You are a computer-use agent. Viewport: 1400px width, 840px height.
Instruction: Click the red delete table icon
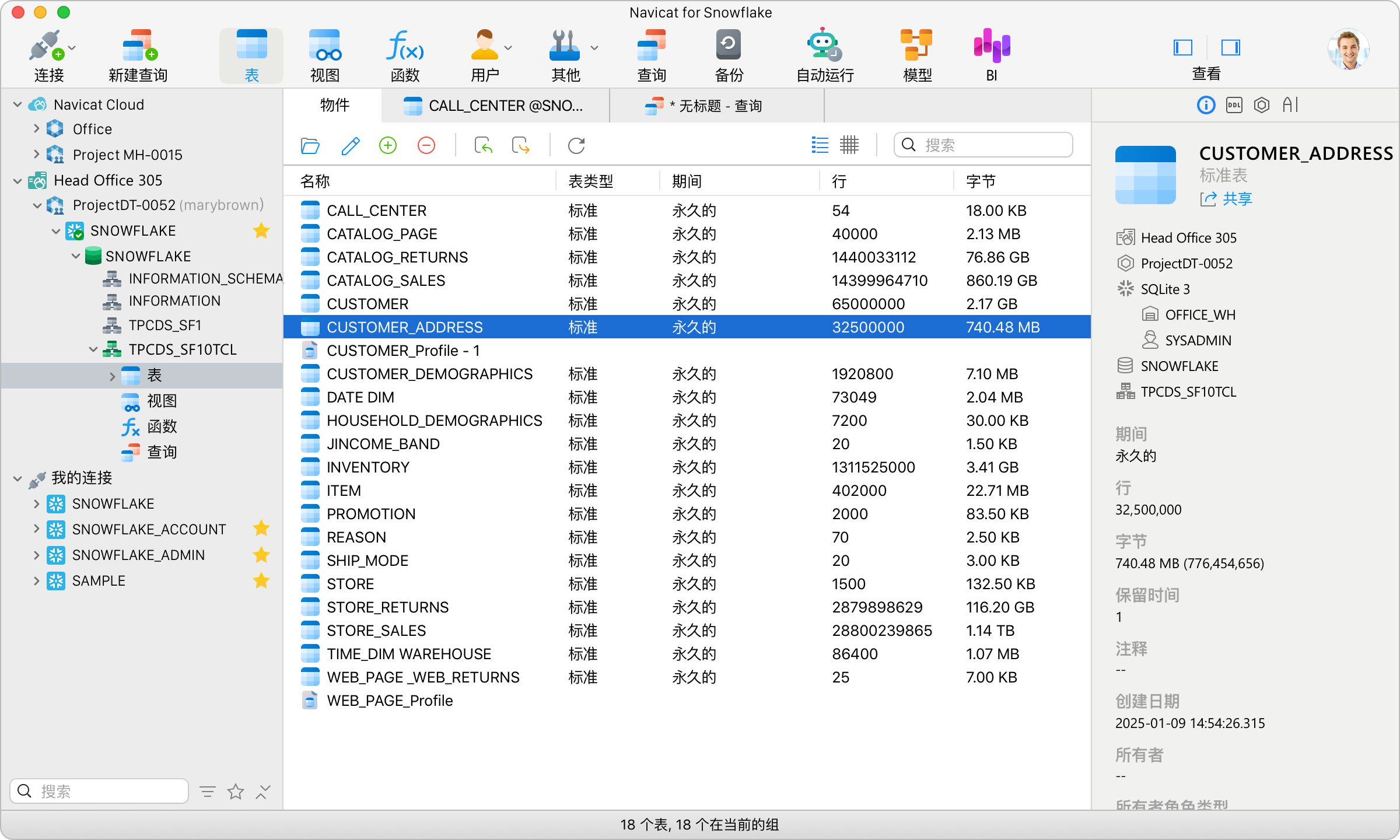click(426, 145)
